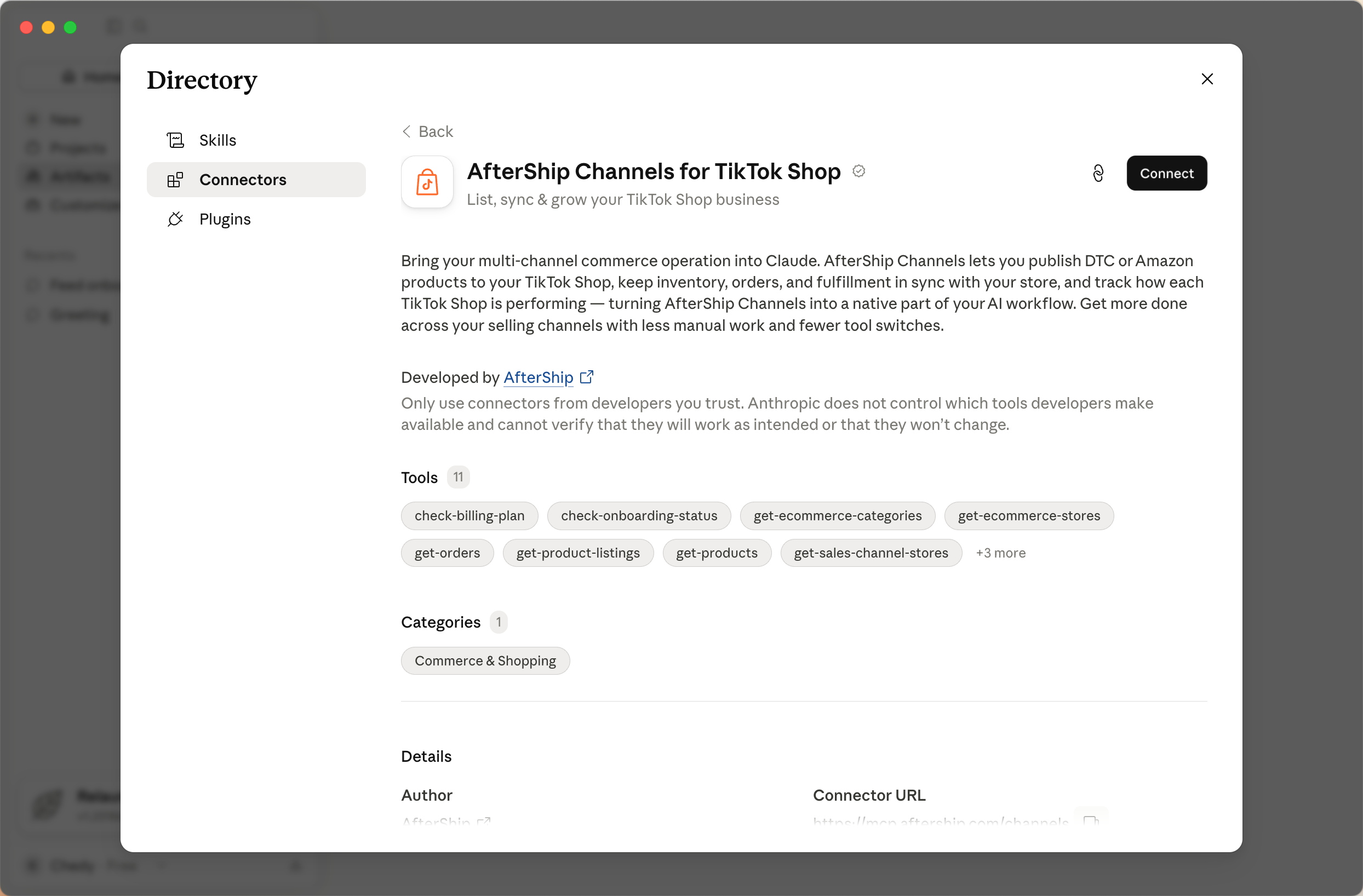
Task: Click the copy link icon beside Connect
Action: (1098, 173)
